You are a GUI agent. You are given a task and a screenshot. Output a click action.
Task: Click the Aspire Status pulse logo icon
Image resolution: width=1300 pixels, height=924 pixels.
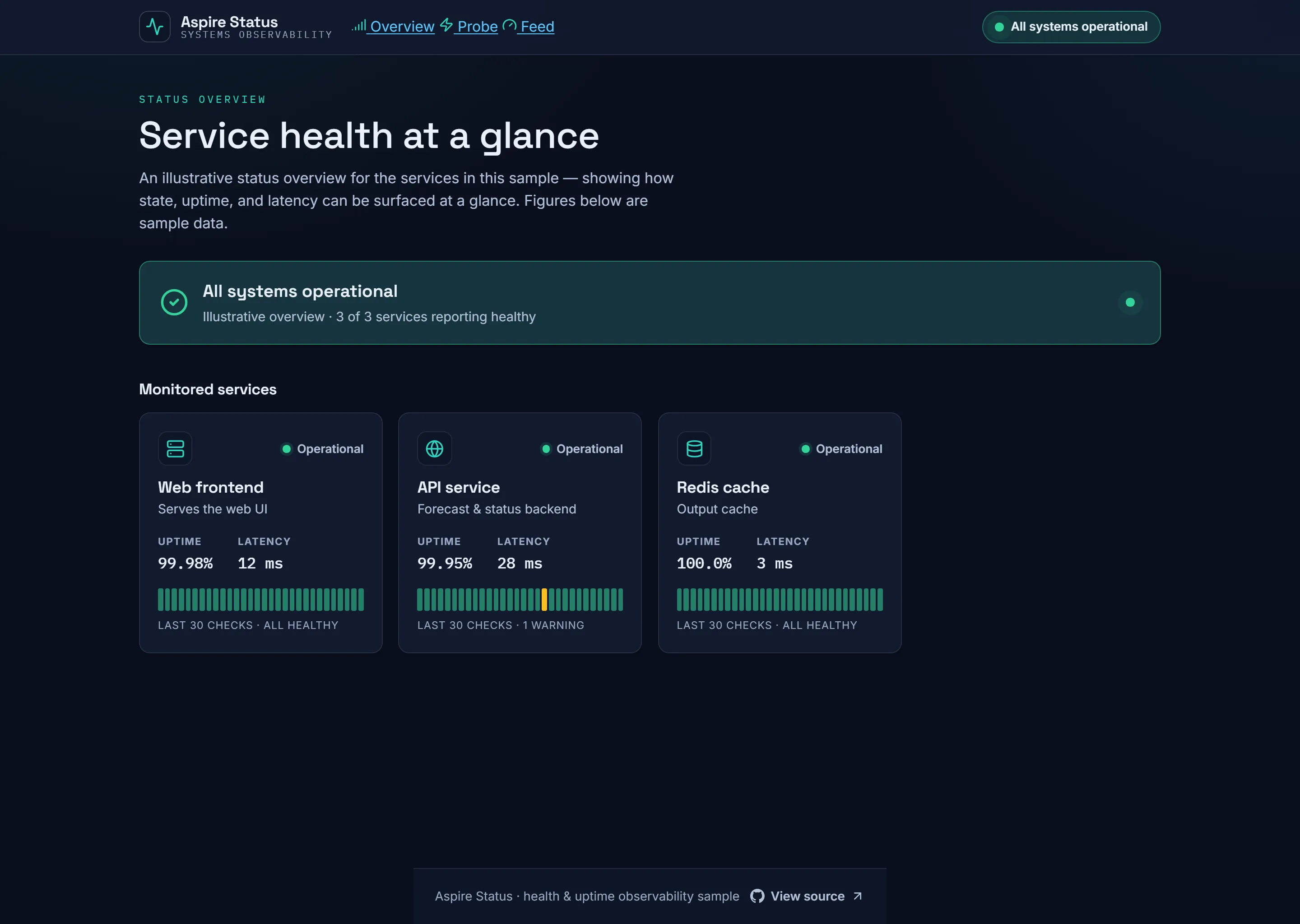tap(155, 27)
